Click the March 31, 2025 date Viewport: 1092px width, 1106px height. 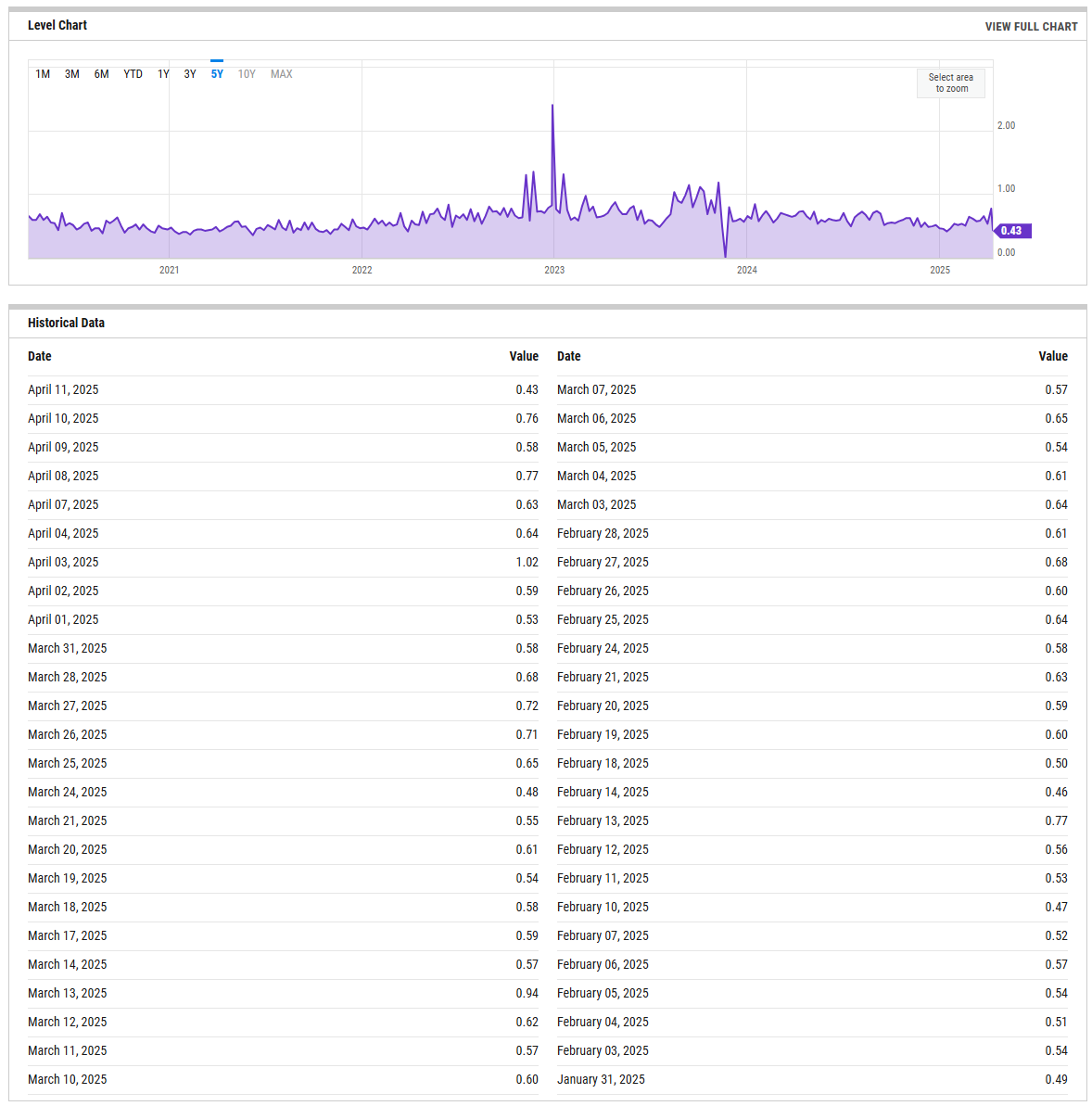pyautogui.click(x=67, y=648)
